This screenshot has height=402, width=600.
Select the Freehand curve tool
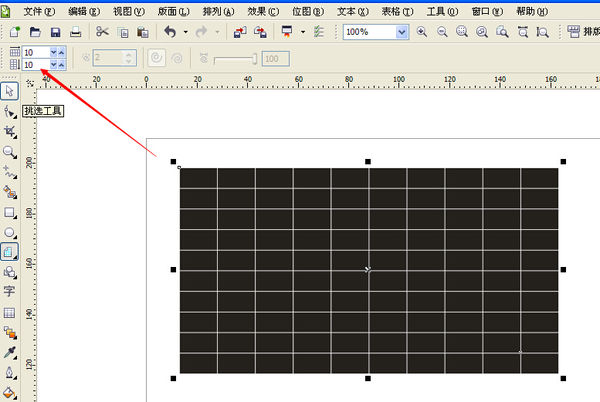pyautogui.click(x=10, y=172)
